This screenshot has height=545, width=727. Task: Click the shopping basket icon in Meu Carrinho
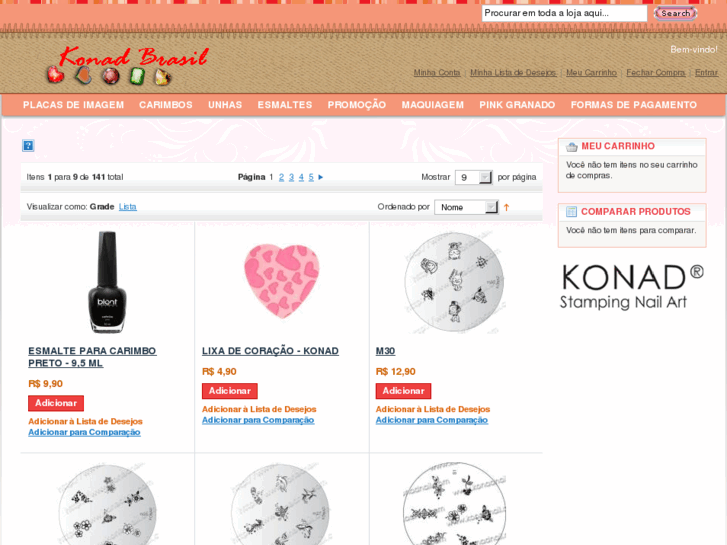(x=572, y=147)
